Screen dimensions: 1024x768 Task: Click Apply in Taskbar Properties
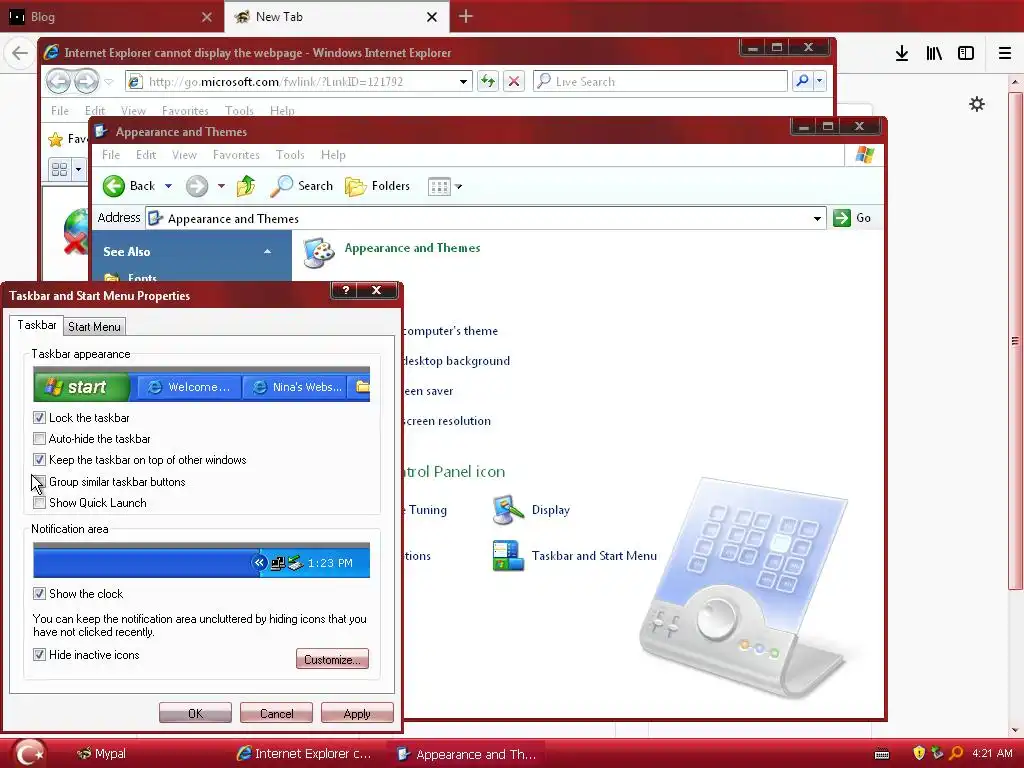357,713
